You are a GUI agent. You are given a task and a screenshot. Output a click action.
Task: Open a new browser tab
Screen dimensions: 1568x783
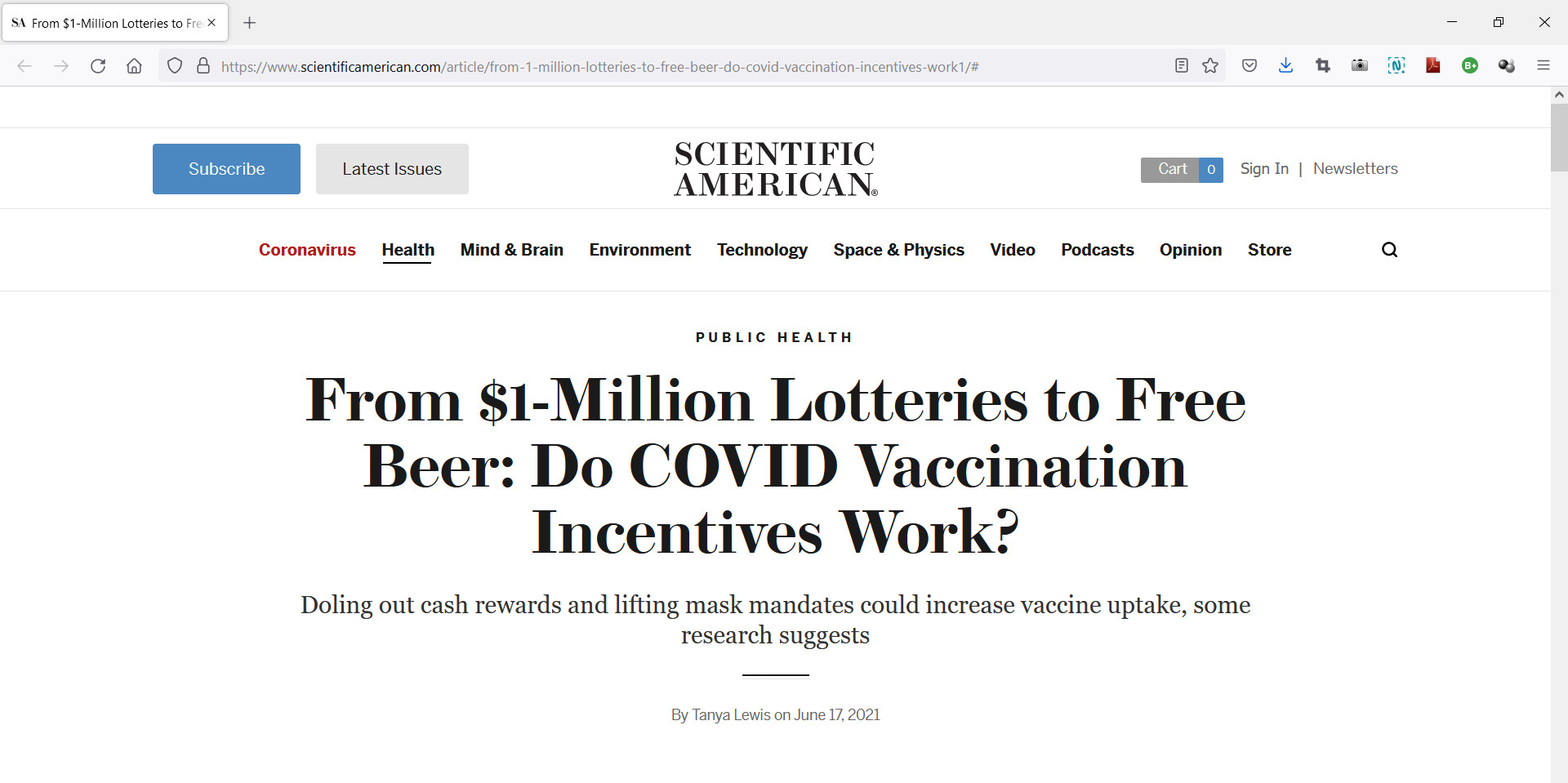[250, 23]
